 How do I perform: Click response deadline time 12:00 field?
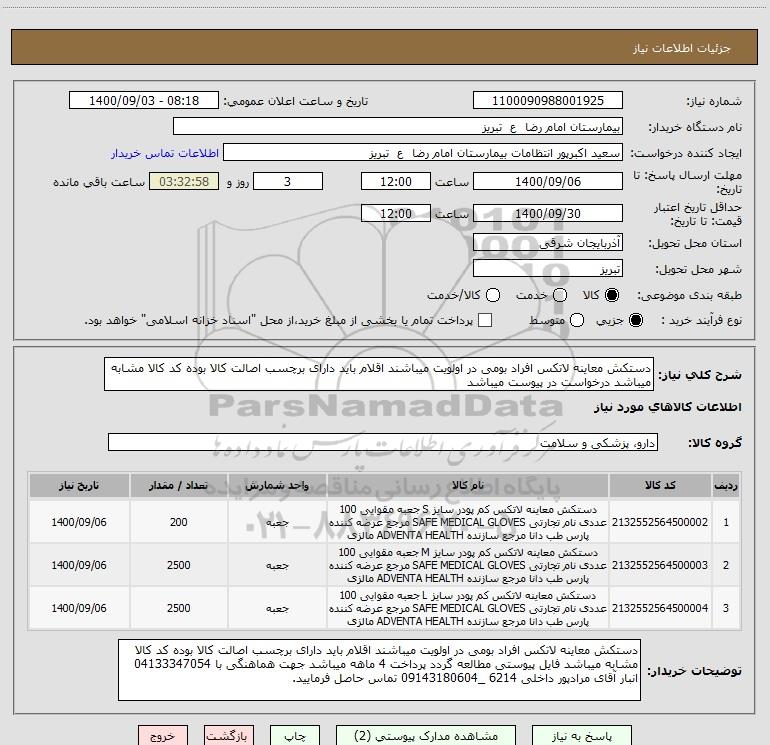coord(396,181)
